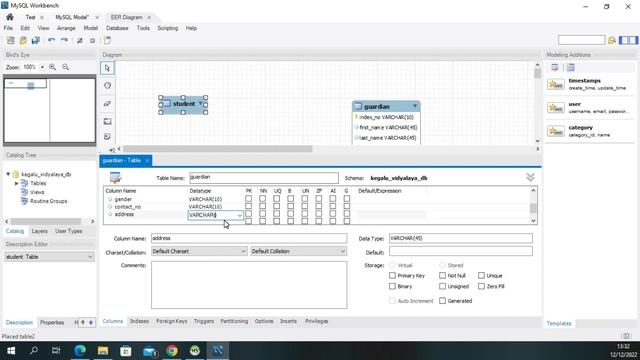Click the Comments text area
The image size is (640, 360).
point(249,285)
